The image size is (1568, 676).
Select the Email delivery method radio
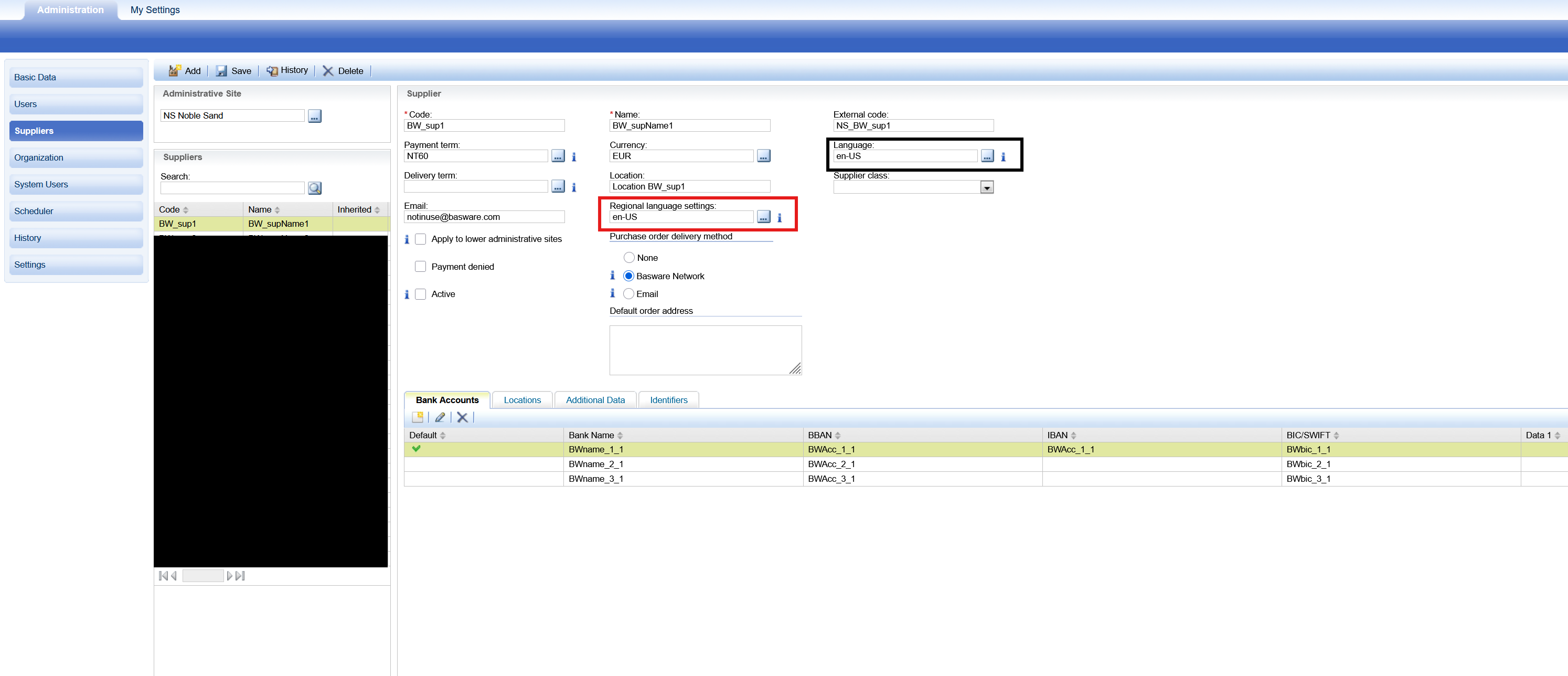click(x=629, y=294)
